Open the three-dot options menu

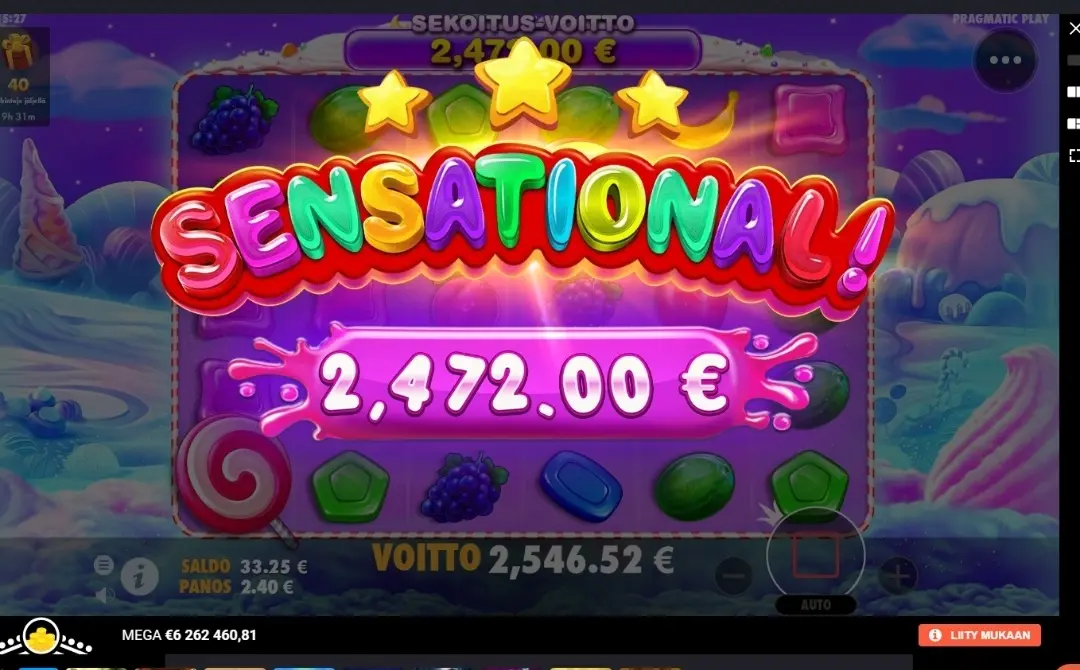click(1005, 60)
